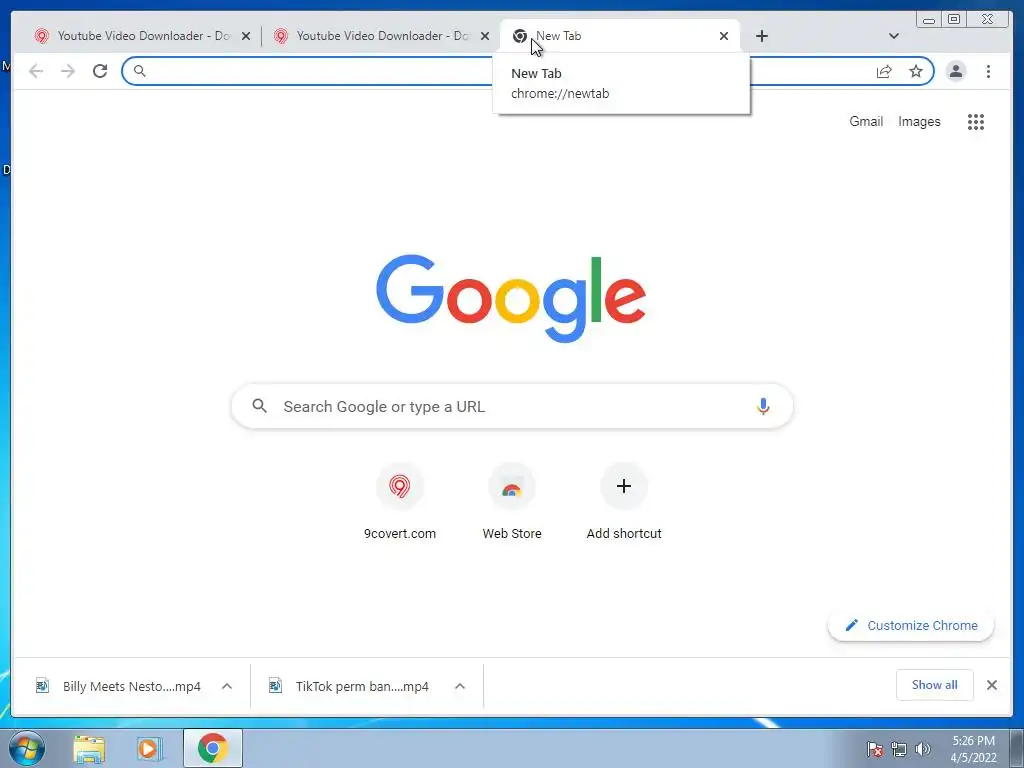Click Show all downloads

tap(935, 685)
